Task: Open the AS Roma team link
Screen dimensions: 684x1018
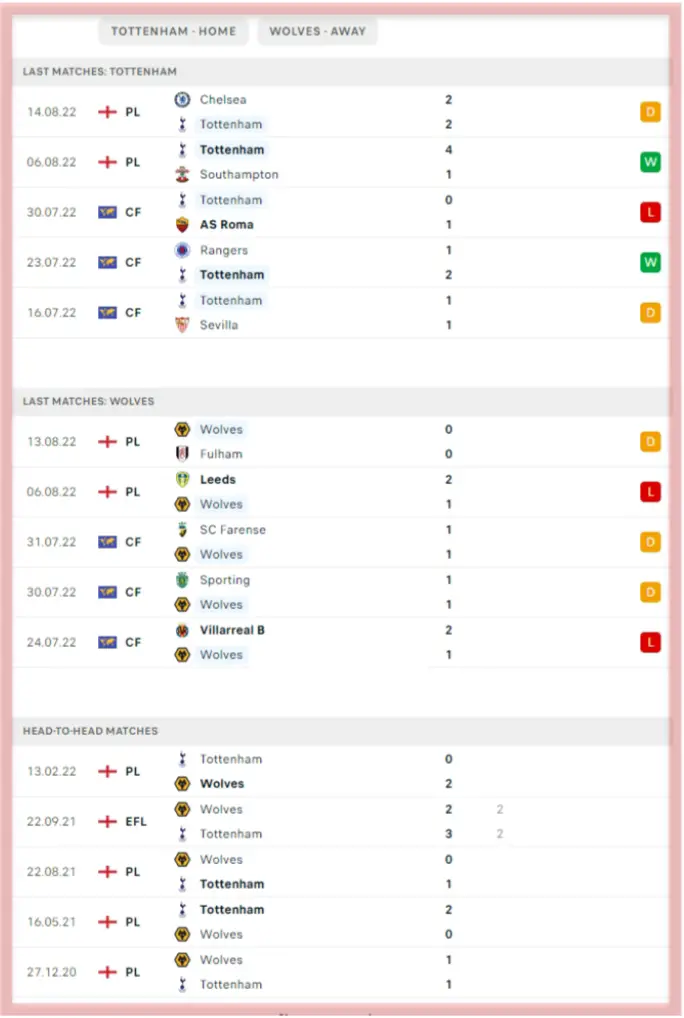Action: click(x=226, y=225)
